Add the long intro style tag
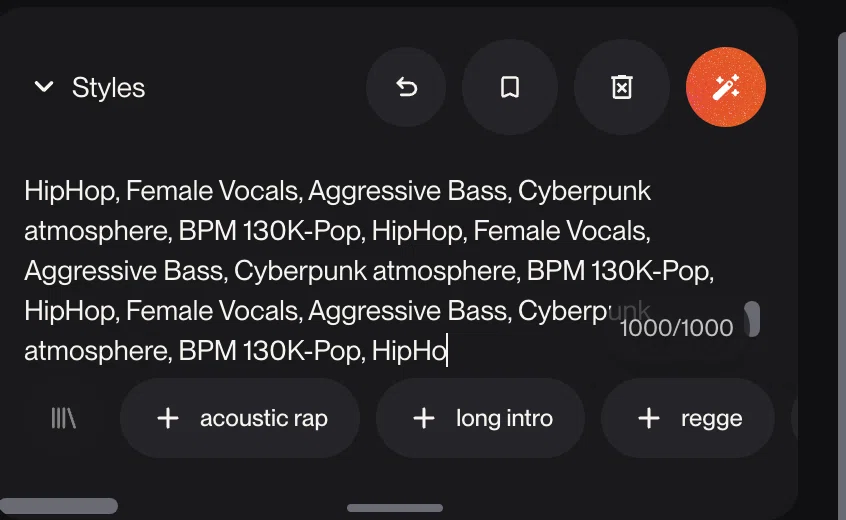The height and width of the screenshot is (520, 846). pos(480,418)
